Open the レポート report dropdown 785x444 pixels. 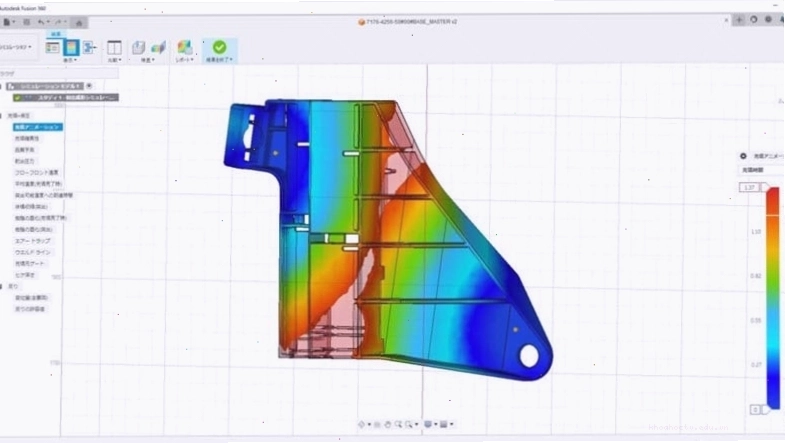coord(184,60)
